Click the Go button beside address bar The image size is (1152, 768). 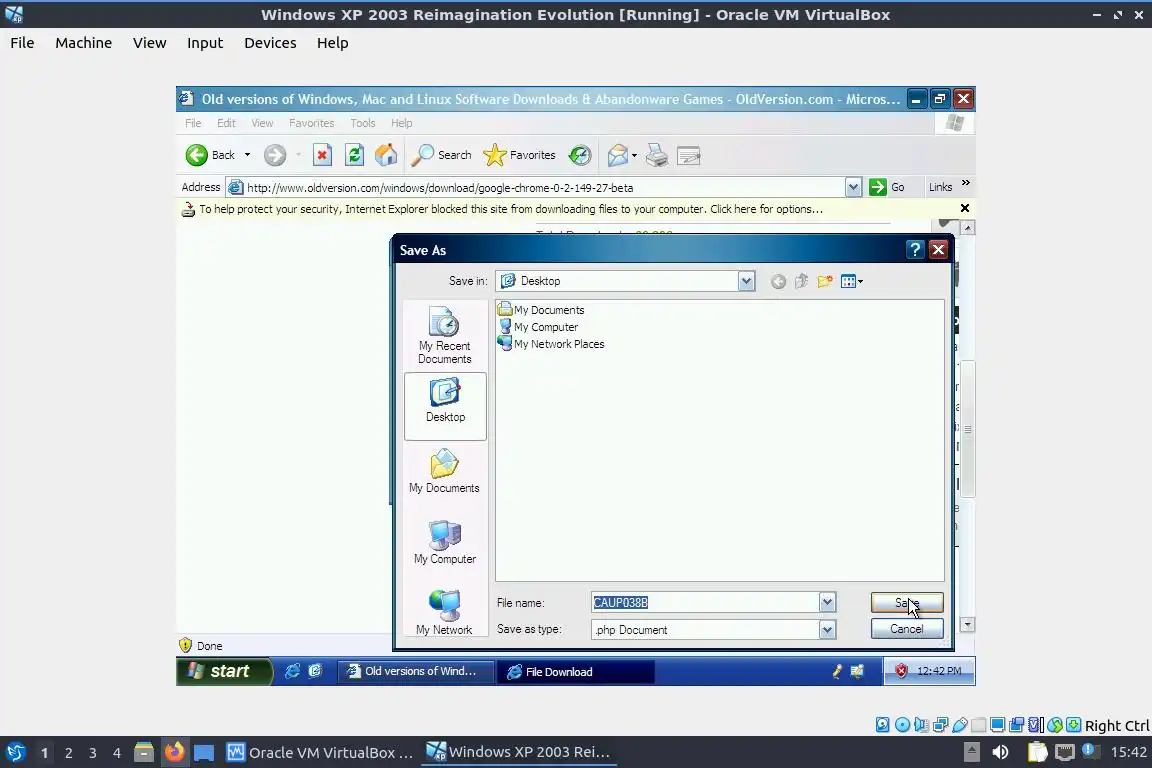[x=887, y=187]
